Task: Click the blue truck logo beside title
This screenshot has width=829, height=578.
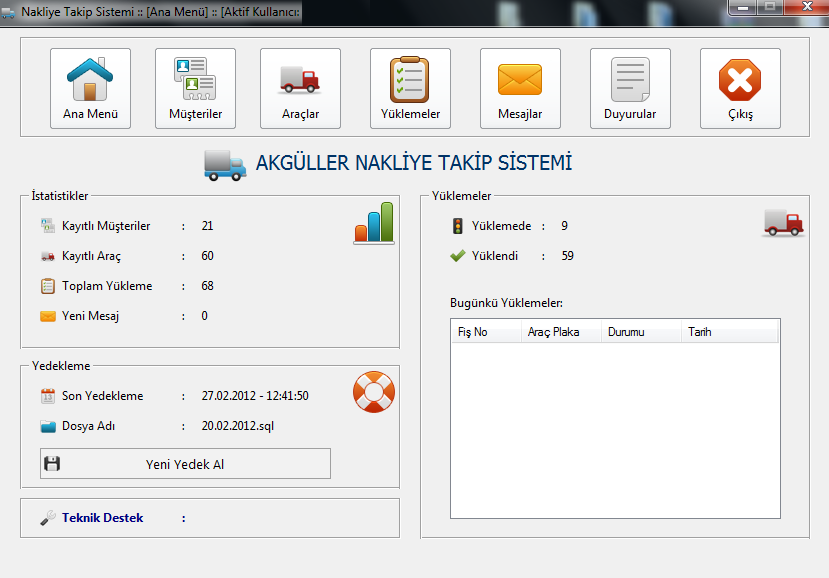Action: pyautogui.click(x=224, y=164)
